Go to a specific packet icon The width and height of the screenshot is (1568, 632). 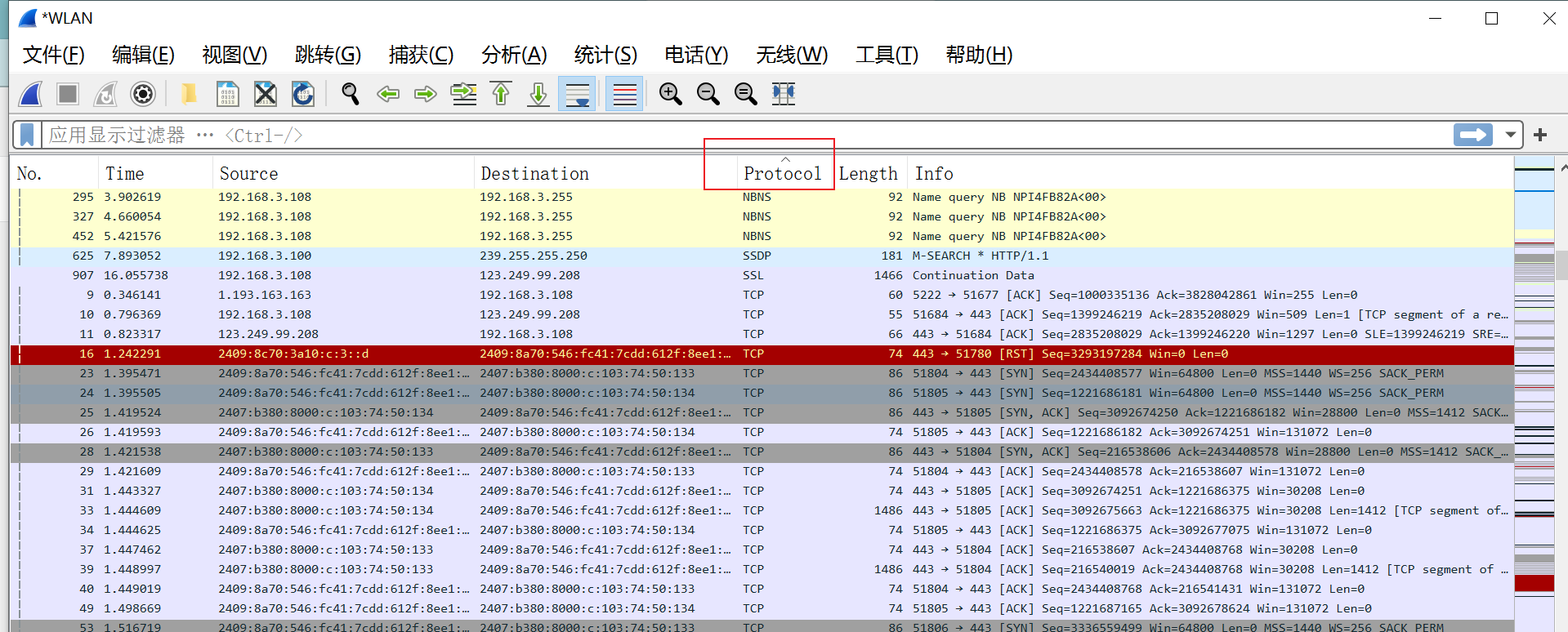464,94
